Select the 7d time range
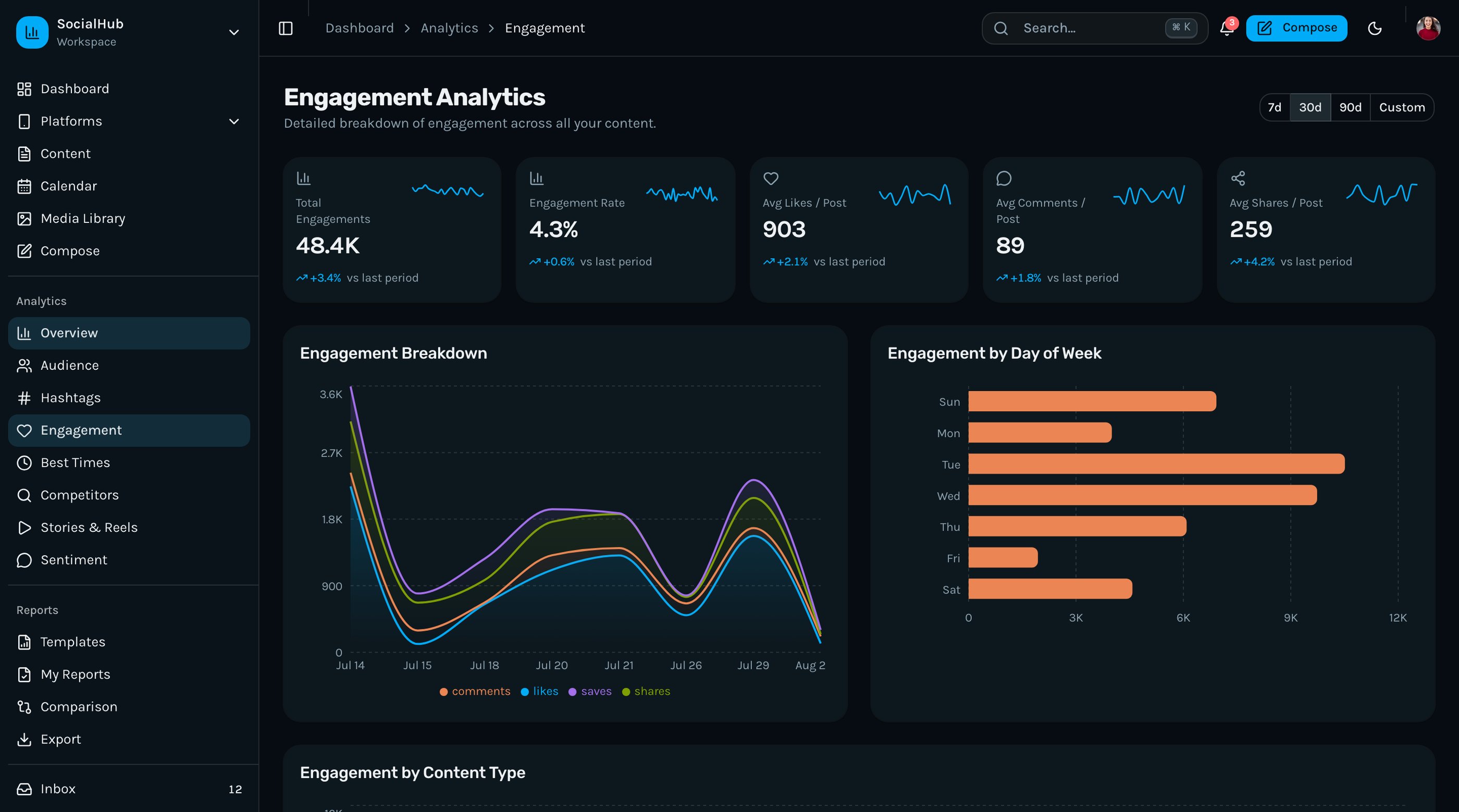 [1275, 108]
